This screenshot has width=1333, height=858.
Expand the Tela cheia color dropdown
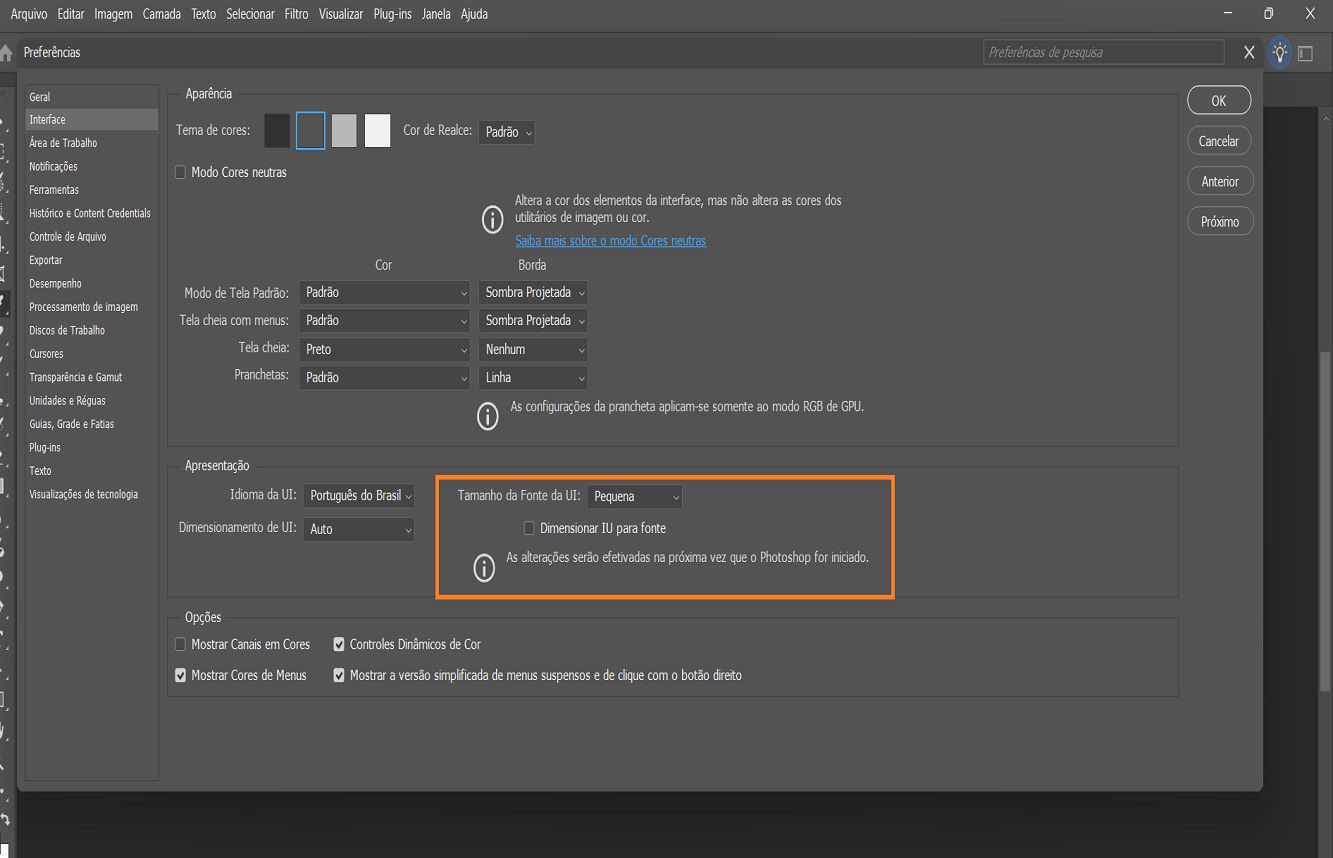[384, 349]
